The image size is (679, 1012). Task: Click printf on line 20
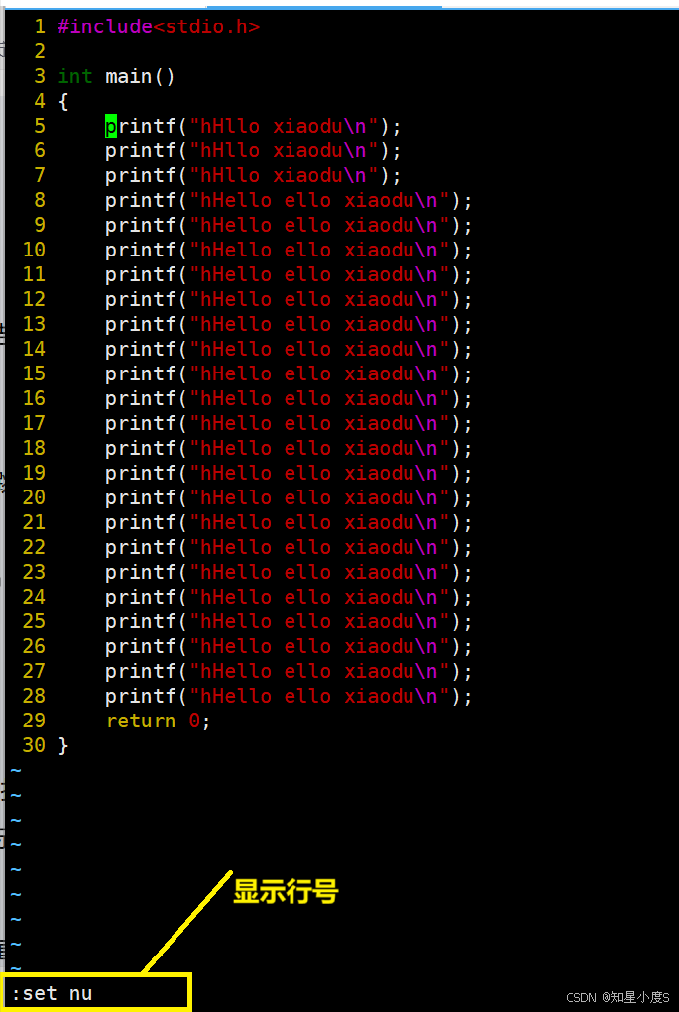coord(140,498)
